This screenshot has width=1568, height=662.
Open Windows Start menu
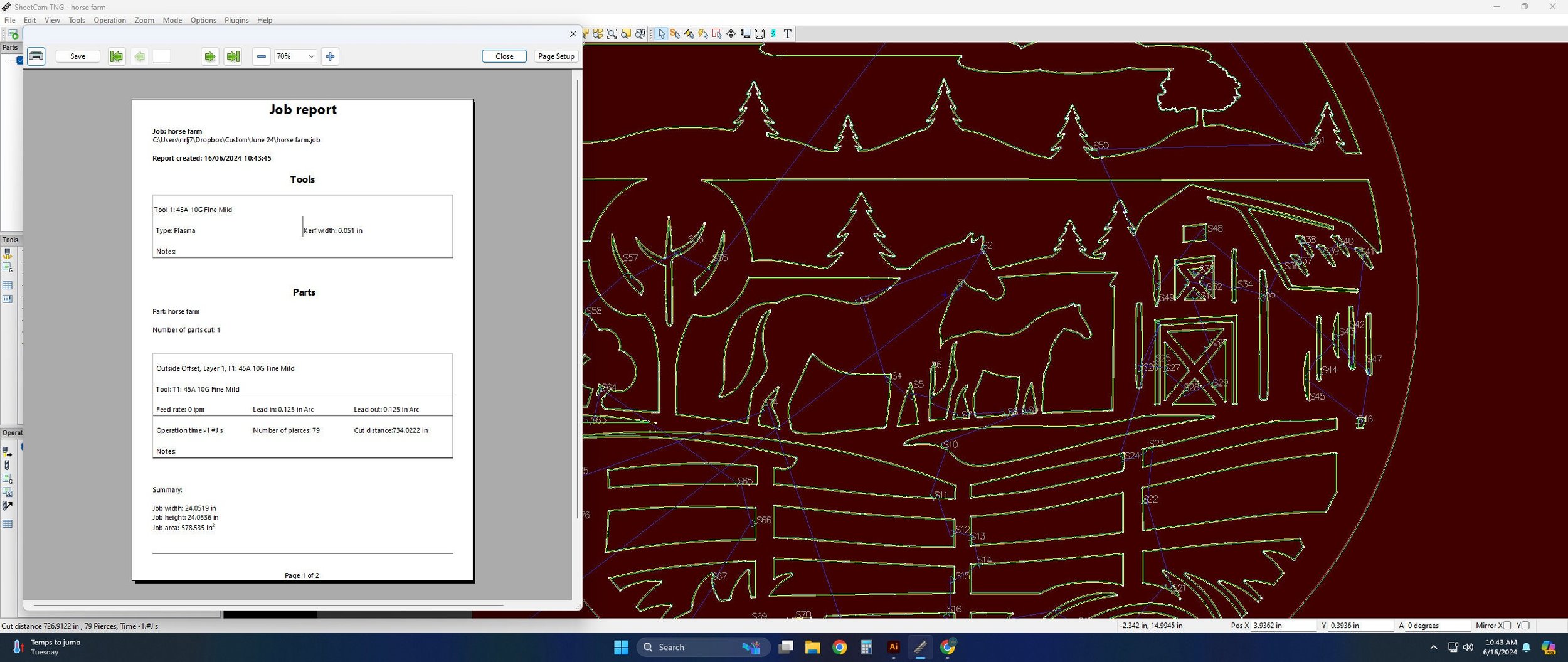621,648
